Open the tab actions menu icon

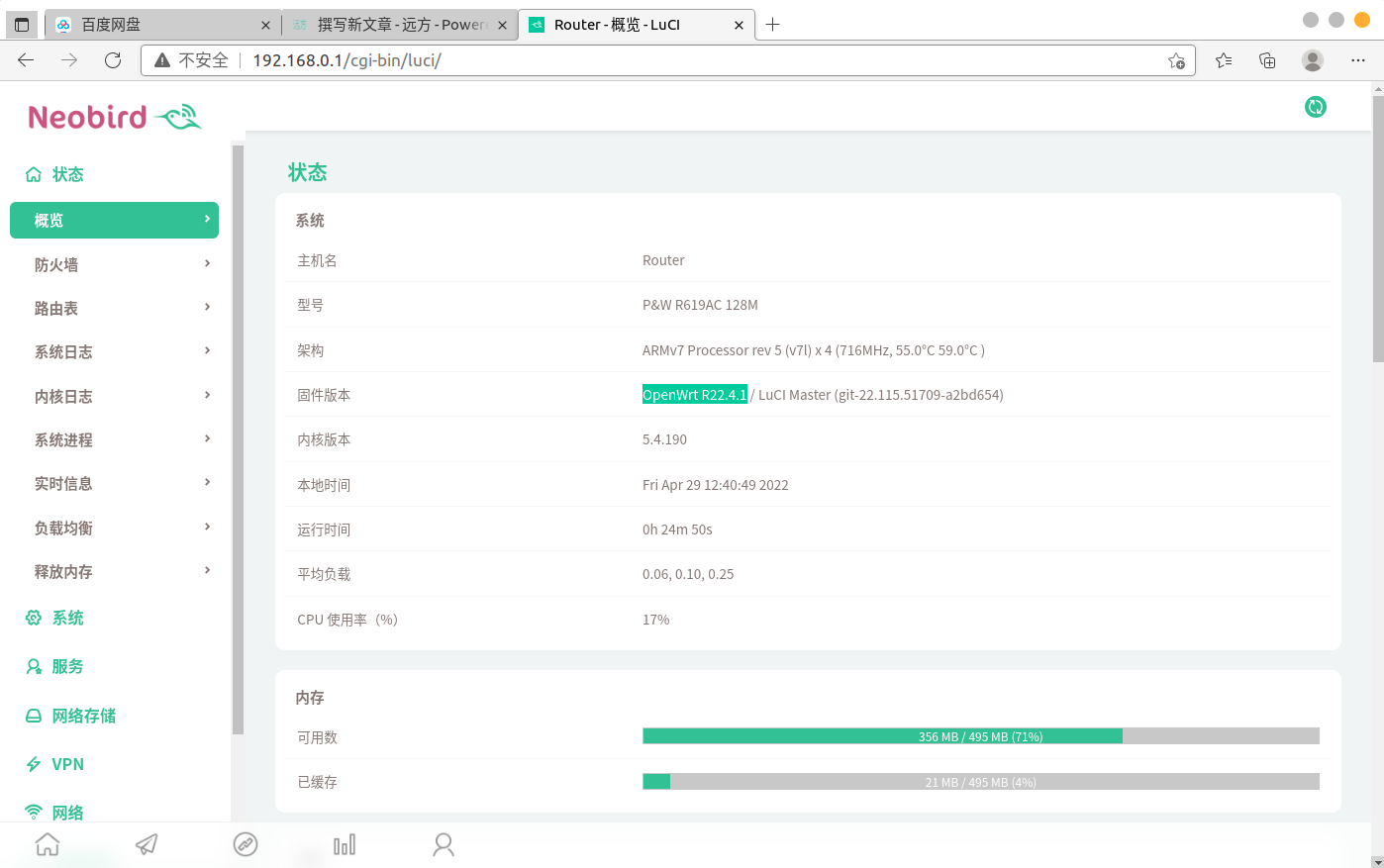point(22,25)
